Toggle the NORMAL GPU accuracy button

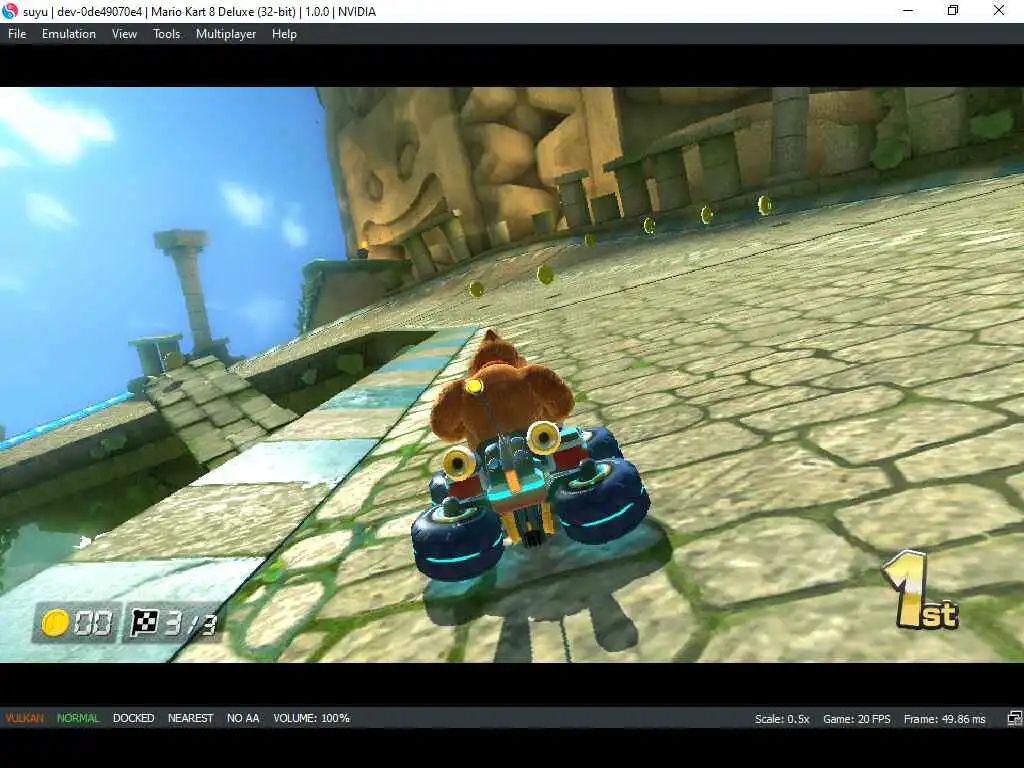[x=78, y=718]
